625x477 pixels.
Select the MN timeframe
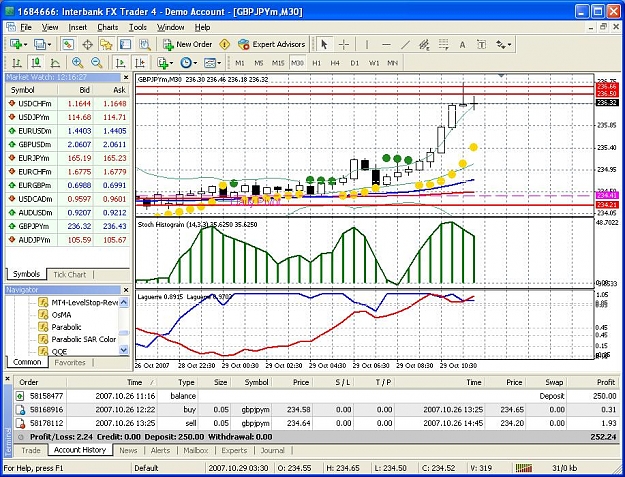tap(393, 63)
